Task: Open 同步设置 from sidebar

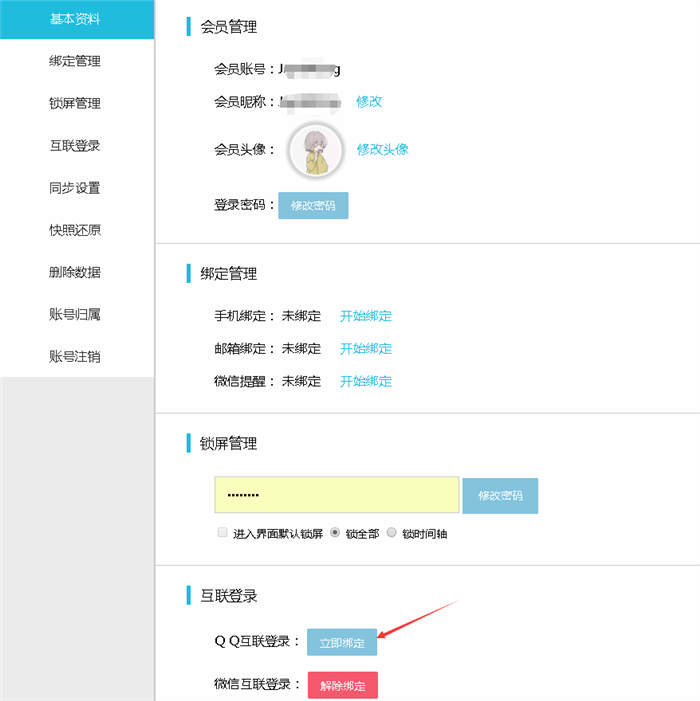Action: [75, 188]
